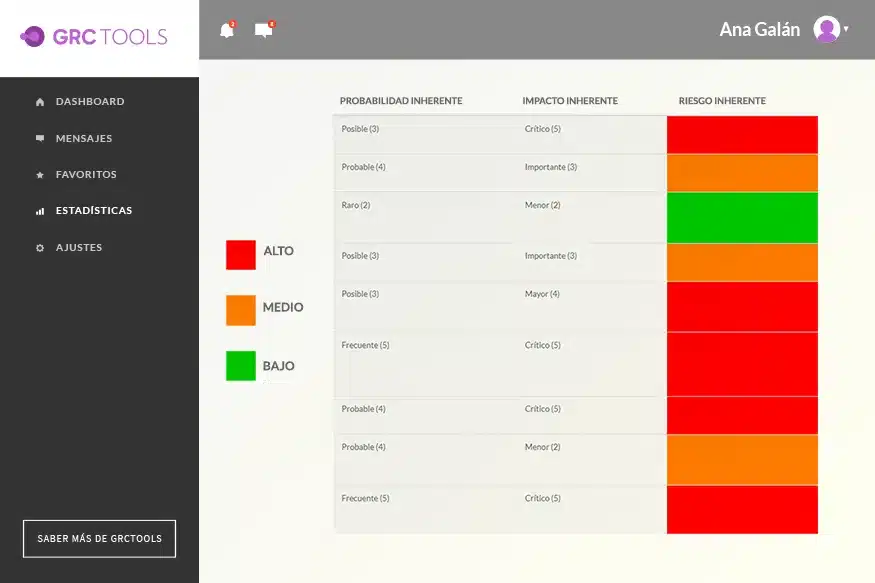Open the chat messages icon in the top bar
The image size is (875, 583).
pyautogui.click(x=263, y=30)
